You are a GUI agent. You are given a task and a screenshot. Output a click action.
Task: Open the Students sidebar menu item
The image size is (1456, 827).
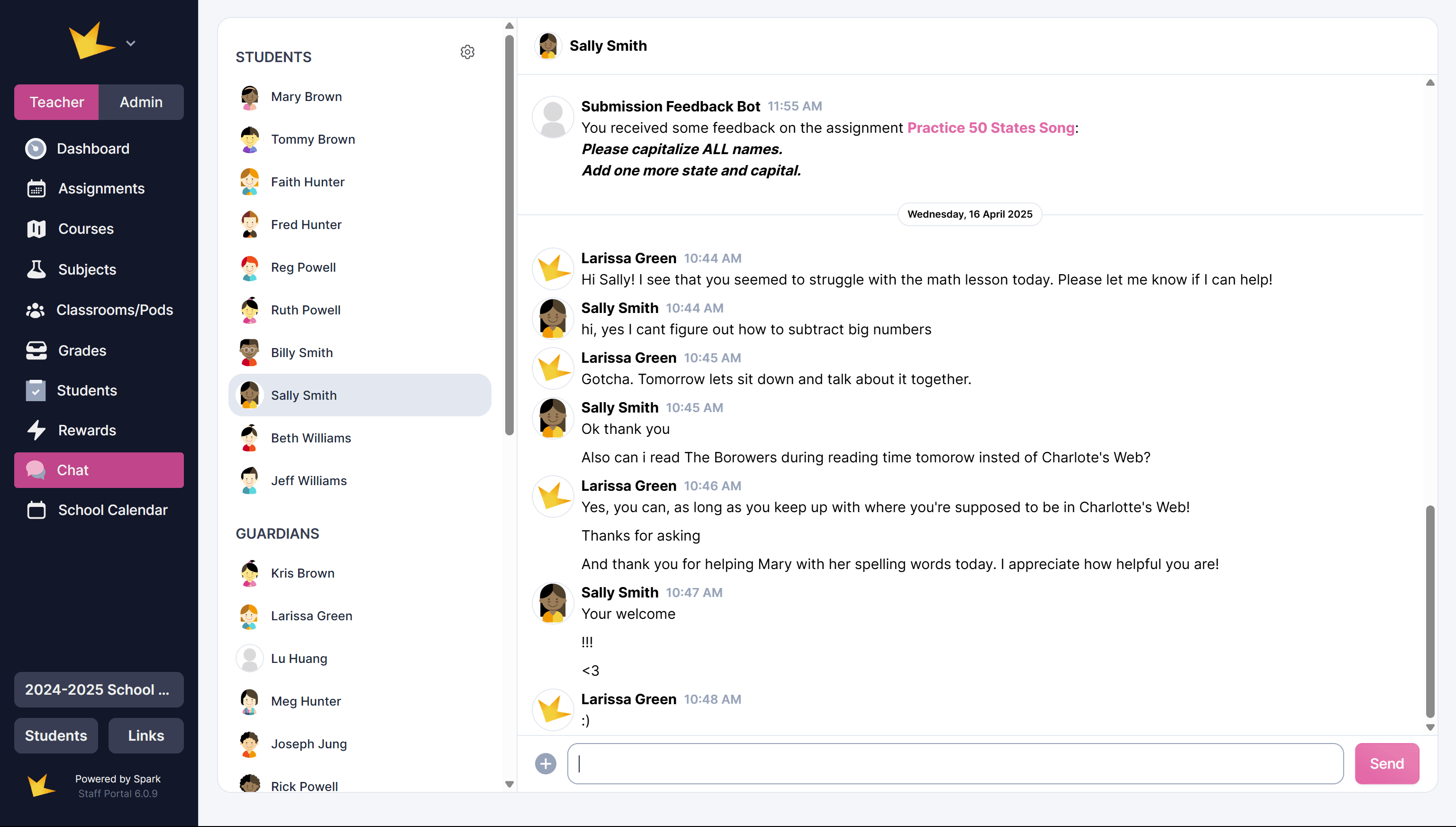pyautogui.click(x=87, y=390)
